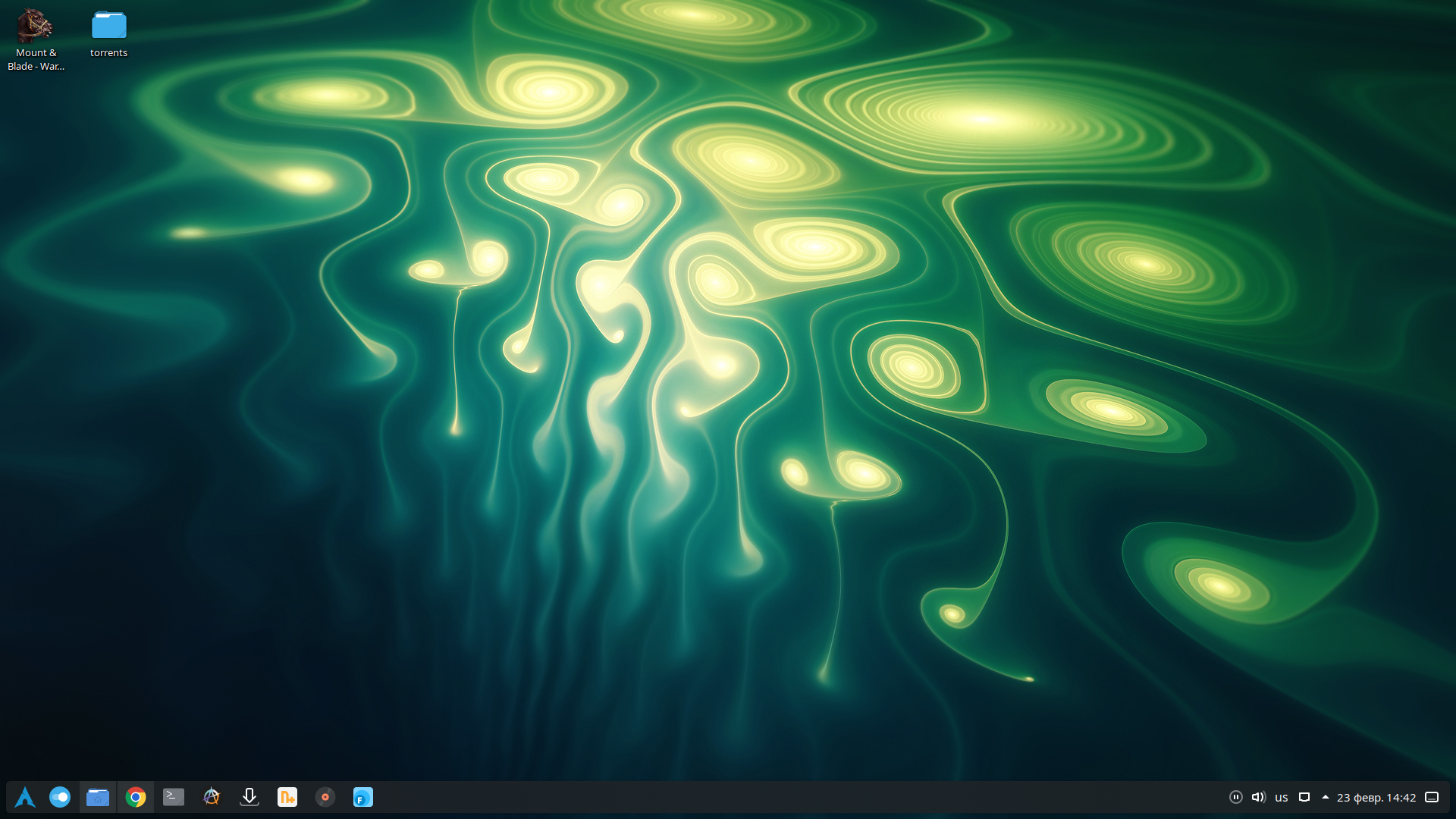
Task: Switch the 'us' keyboard layout indicator
Action: click(x=1282, y=797)
